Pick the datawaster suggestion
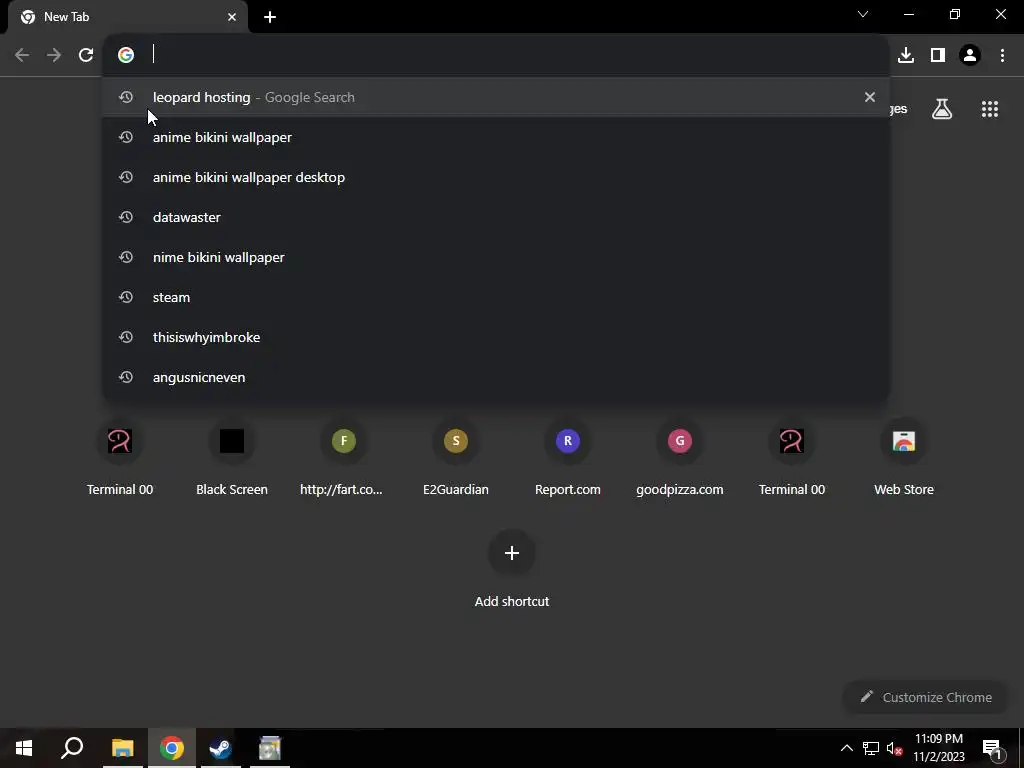The image size is (1024, 768). (496, 217)
